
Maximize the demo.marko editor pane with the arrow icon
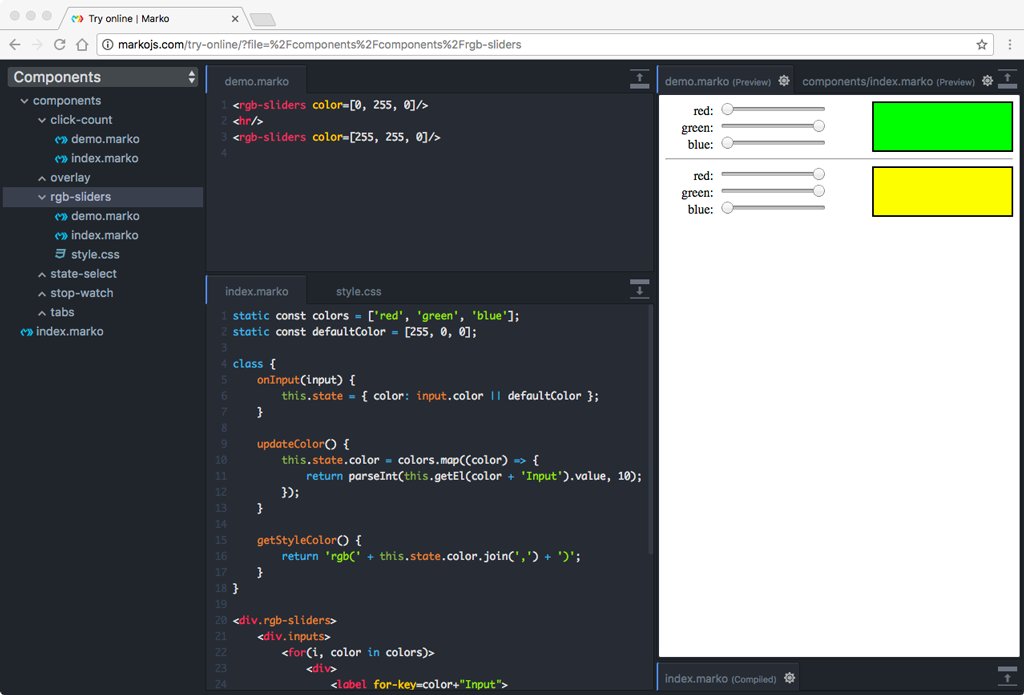point(639,78)
